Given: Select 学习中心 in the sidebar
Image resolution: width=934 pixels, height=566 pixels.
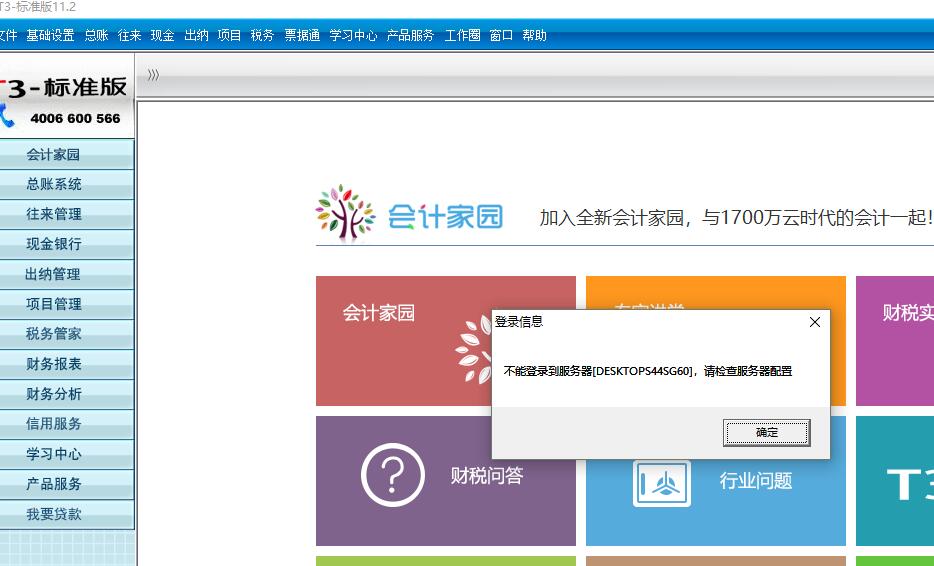Looking at the screenshot, I should (67, 454).
